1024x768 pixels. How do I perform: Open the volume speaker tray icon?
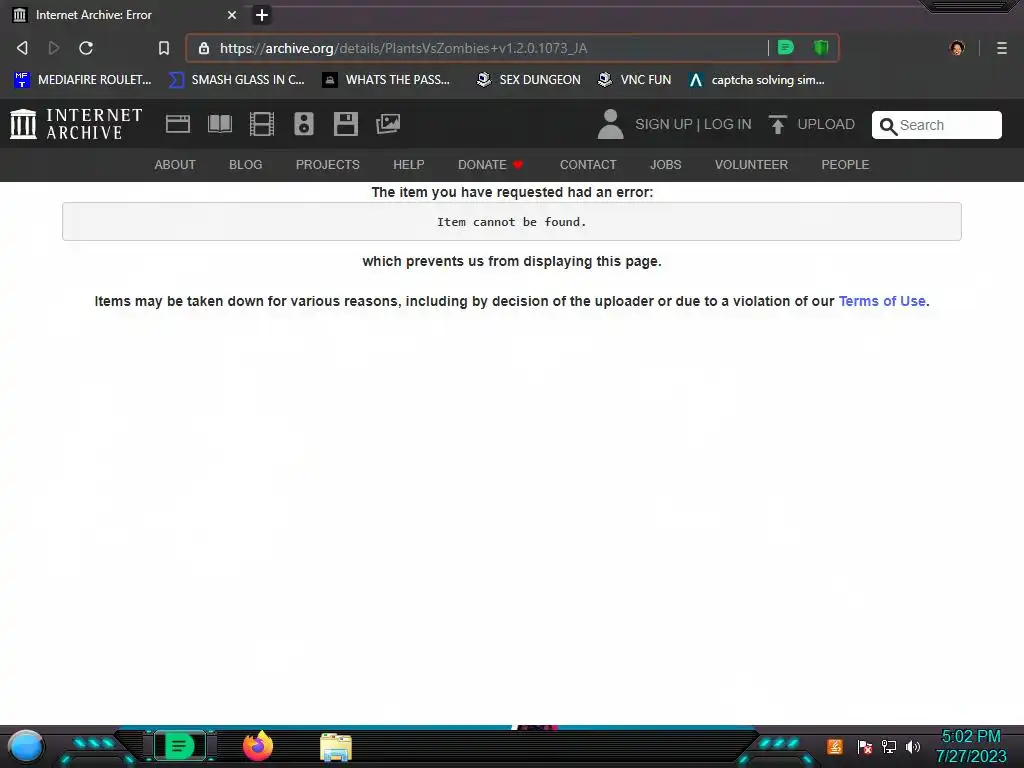coord(913,746)
